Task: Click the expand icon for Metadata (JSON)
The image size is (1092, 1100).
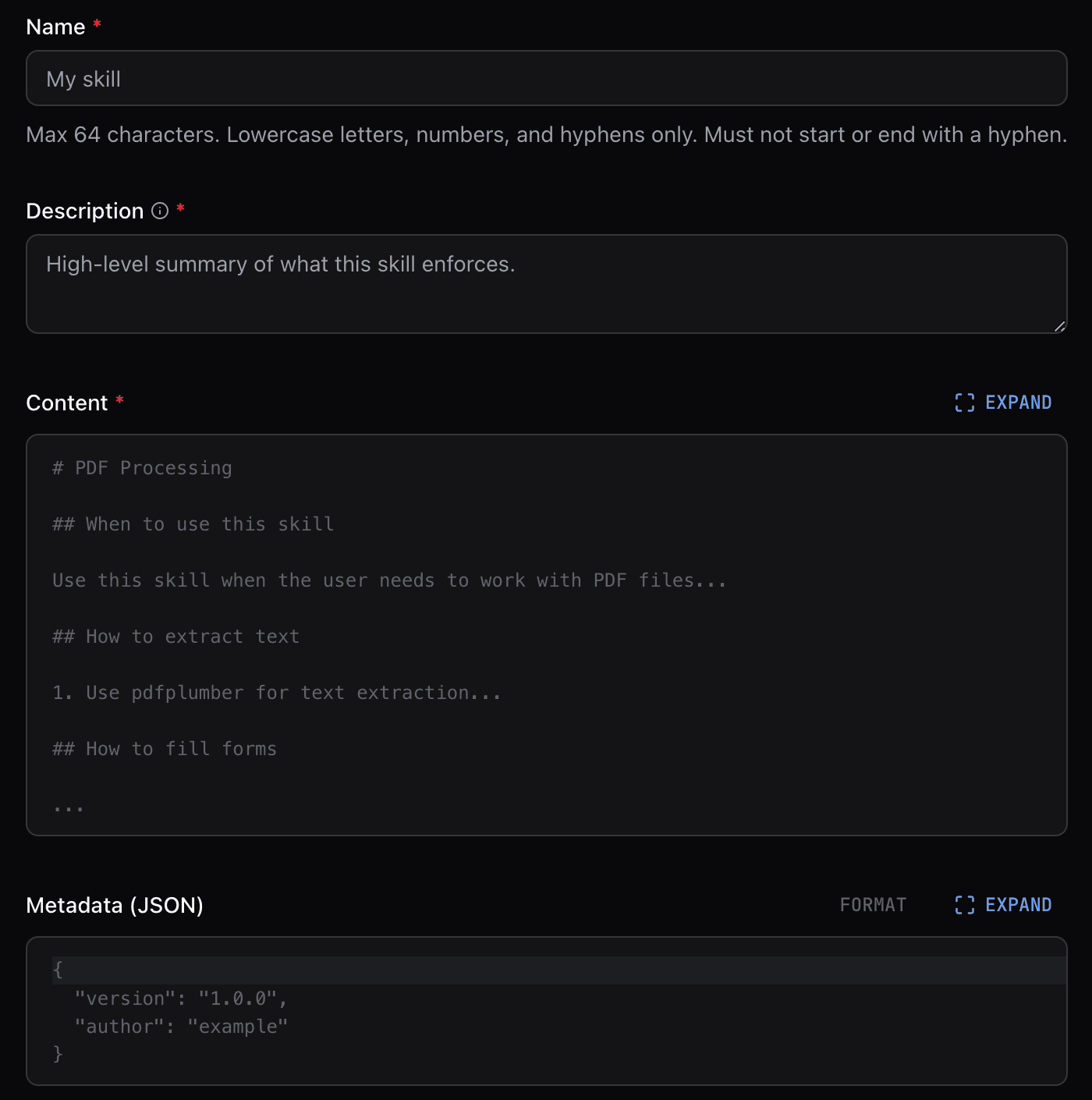Action: click(965, 905)
